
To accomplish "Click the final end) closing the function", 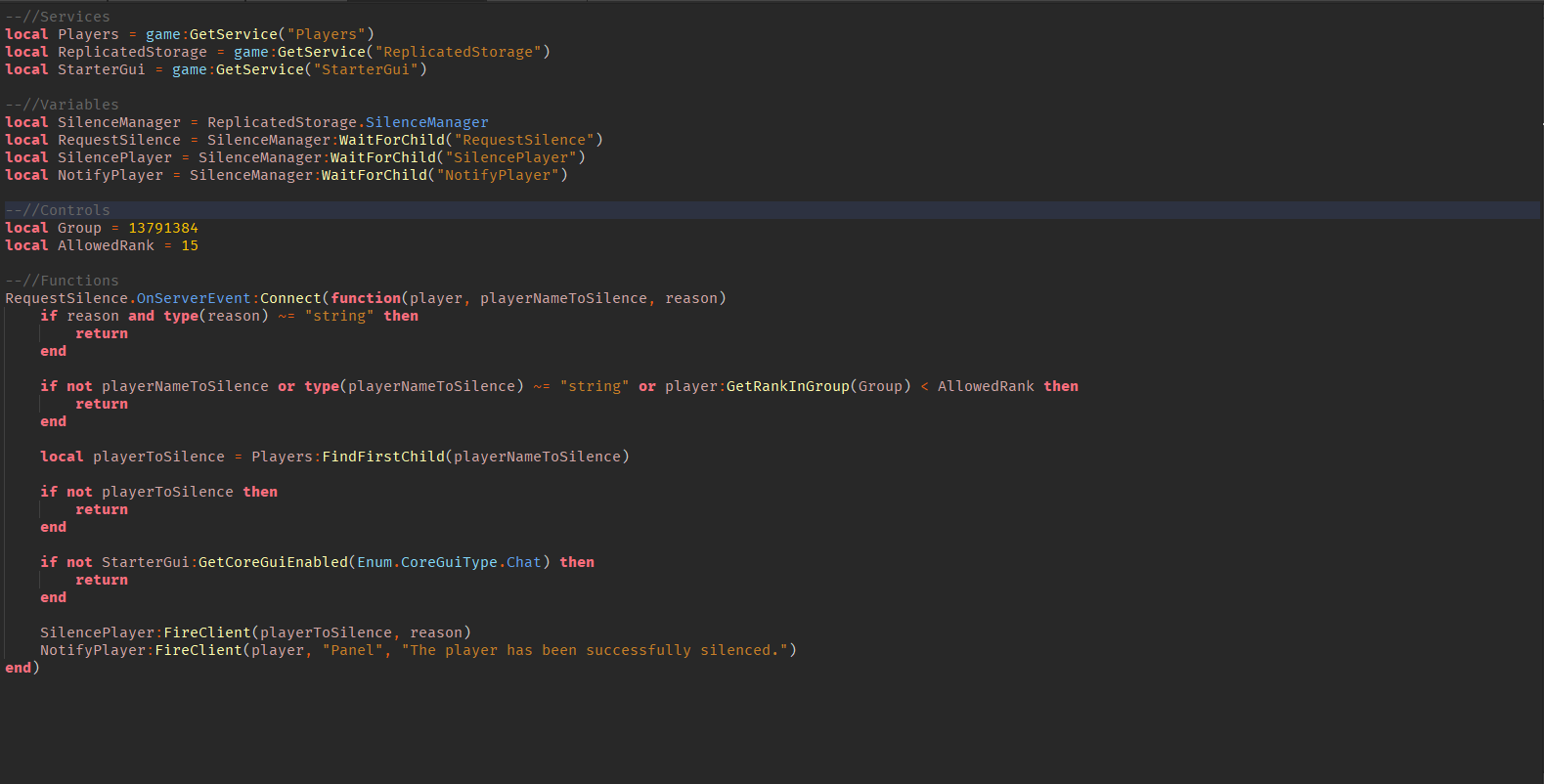I will pyautogui.click(x=22, y=668).
